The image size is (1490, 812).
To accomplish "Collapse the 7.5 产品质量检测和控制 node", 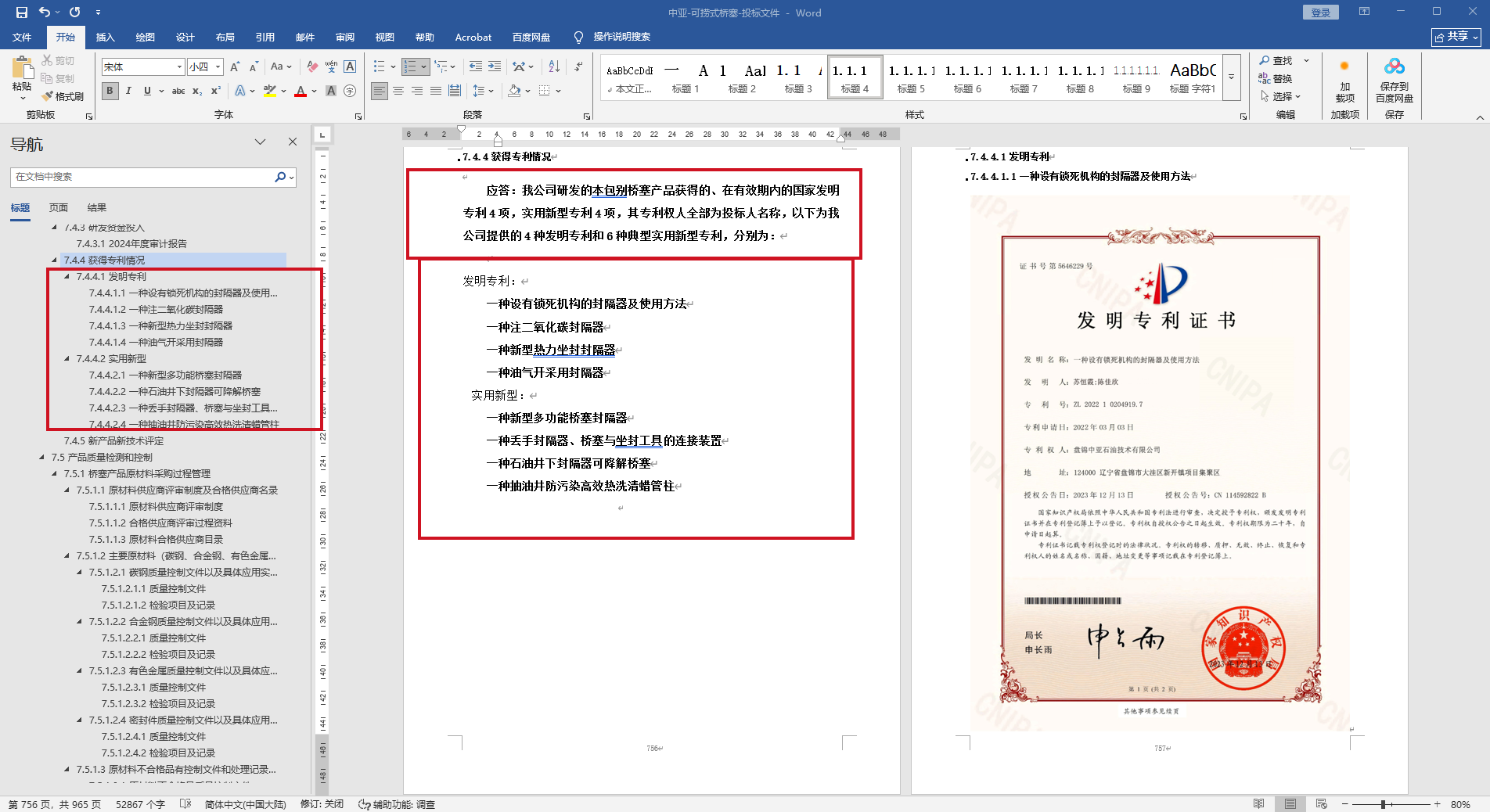I will click(x=41, y=457).
